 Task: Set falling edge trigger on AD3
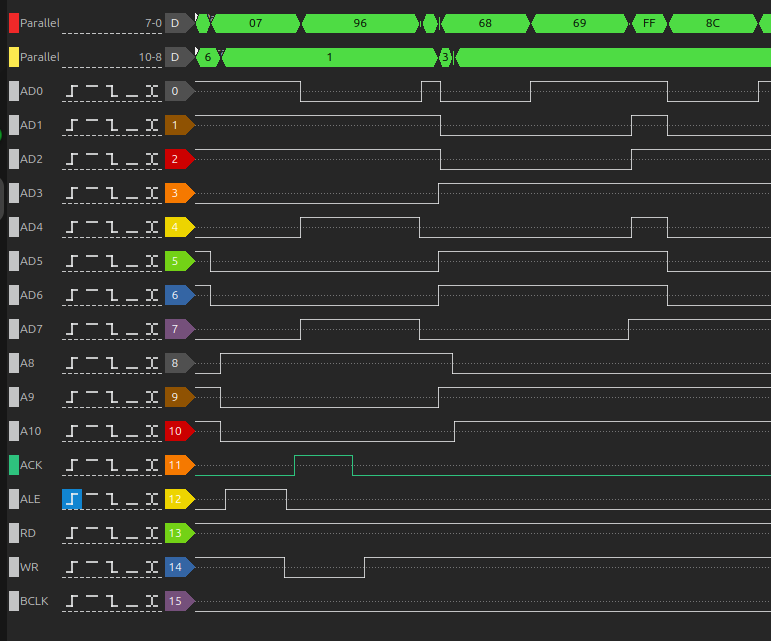(x=112, y=193)
